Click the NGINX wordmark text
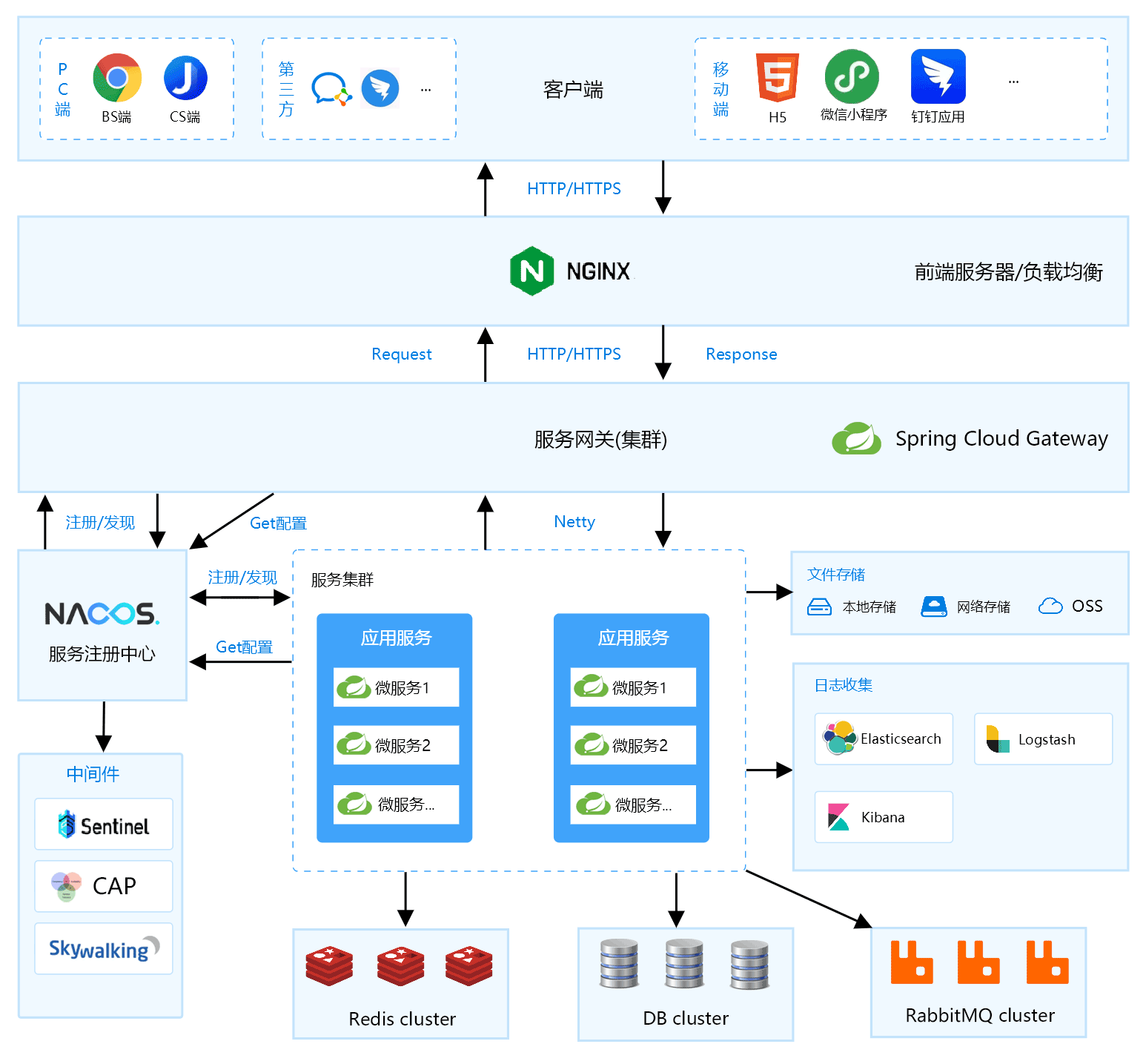The height and width of the screenshot is (1064, 1146). 598,271
